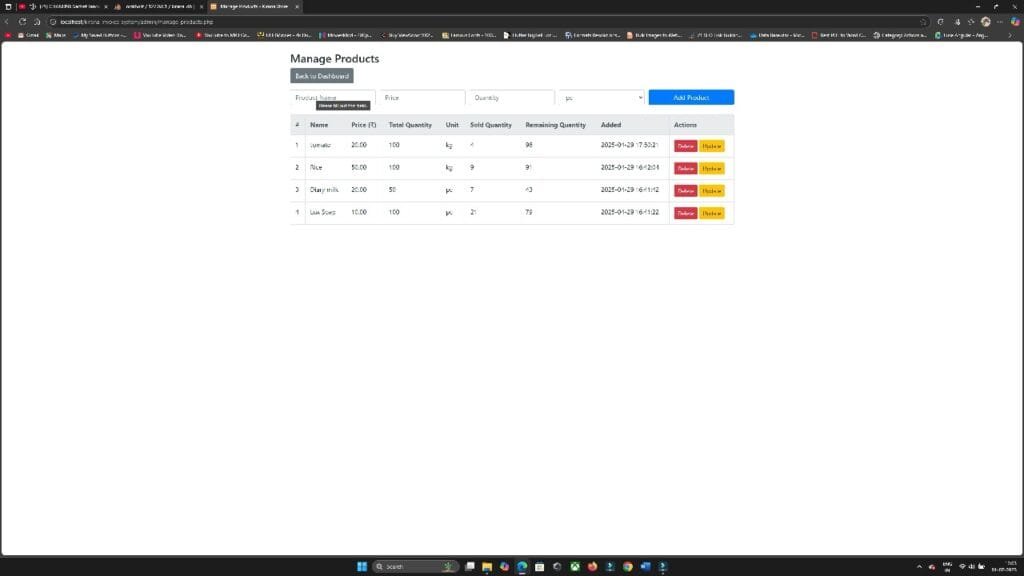Open the Chrome profile avatar
This screenshot has width=1024, height=576.
pos(985,21)
